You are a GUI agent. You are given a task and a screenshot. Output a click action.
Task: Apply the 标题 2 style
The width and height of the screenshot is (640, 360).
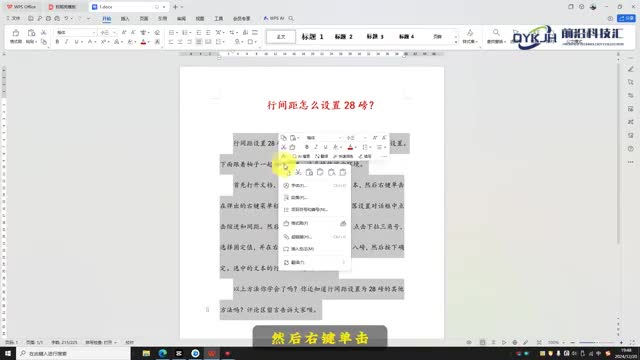[x=343, y=37]
